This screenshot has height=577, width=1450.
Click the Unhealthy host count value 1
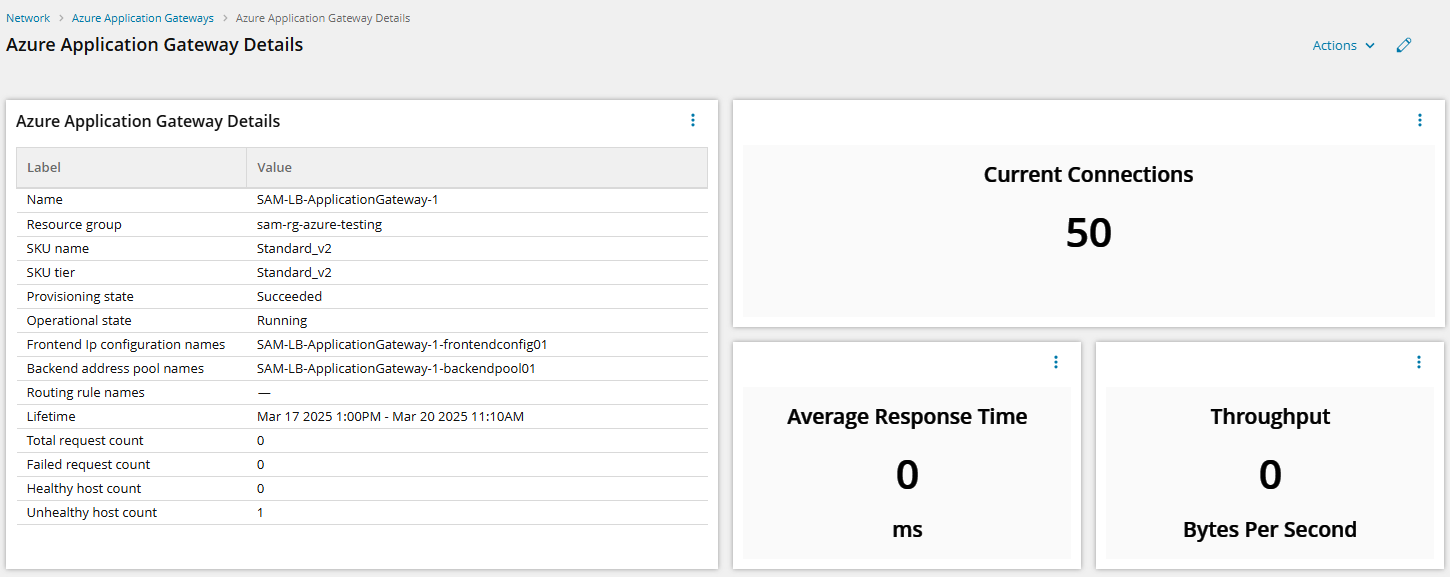coord(260,512)
